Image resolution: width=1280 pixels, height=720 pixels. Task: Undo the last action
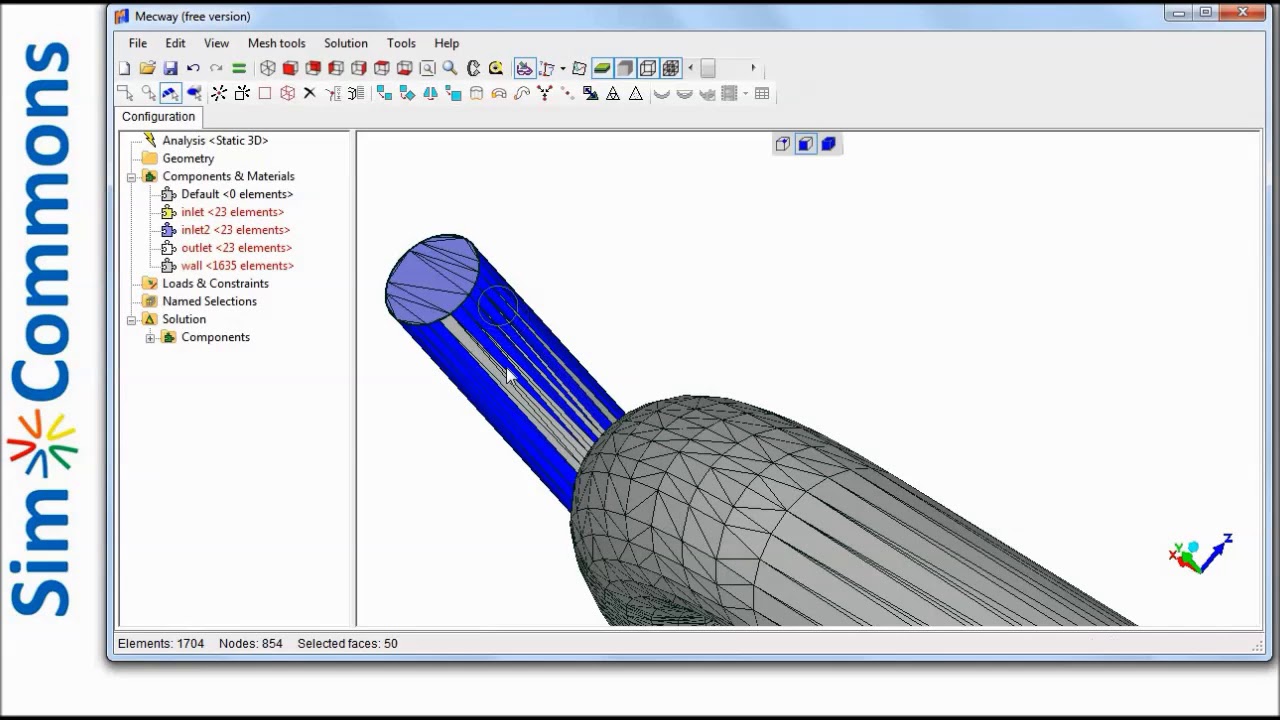click(193, 68)
